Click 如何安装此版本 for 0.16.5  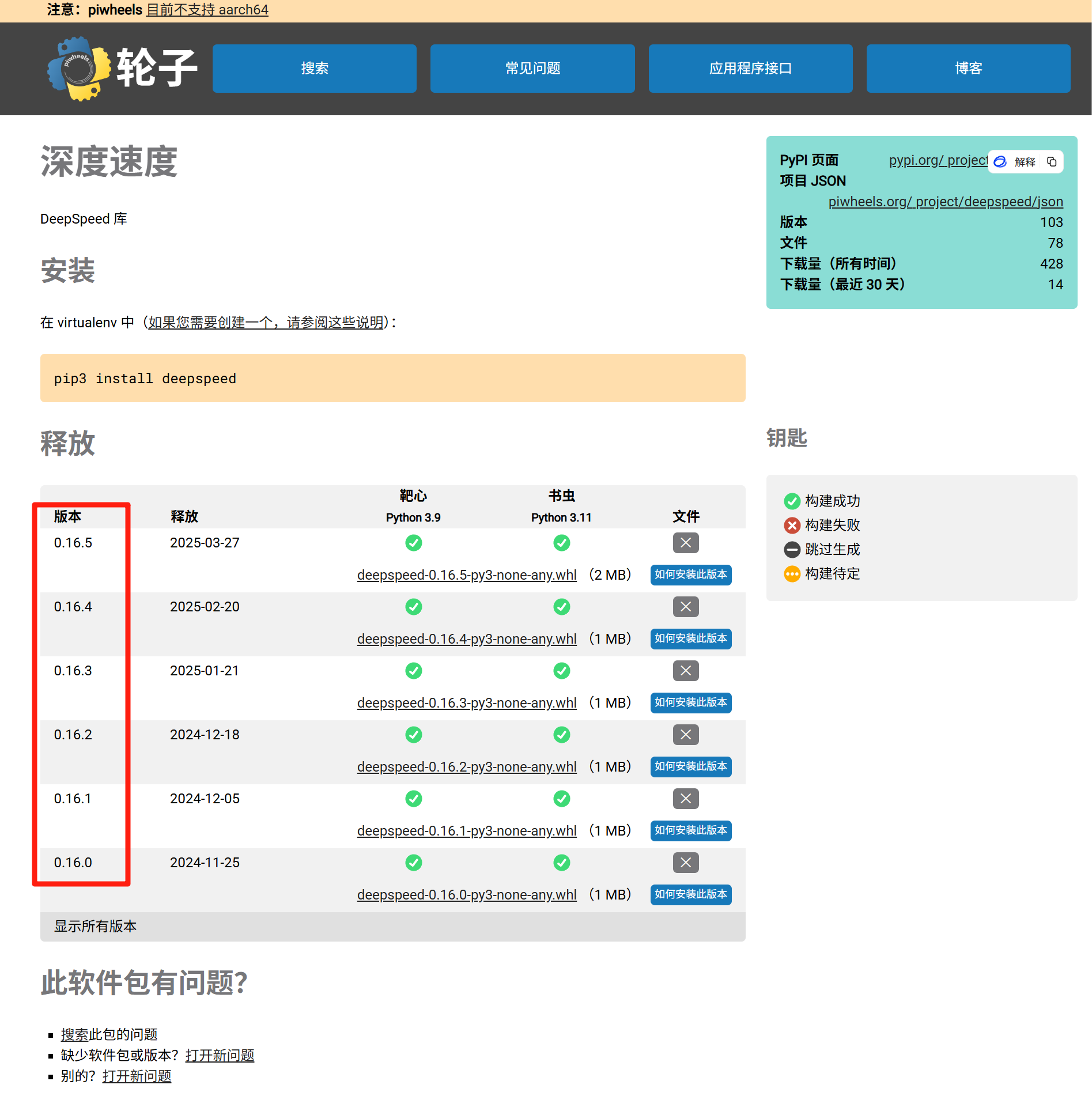tap(691, 575)
